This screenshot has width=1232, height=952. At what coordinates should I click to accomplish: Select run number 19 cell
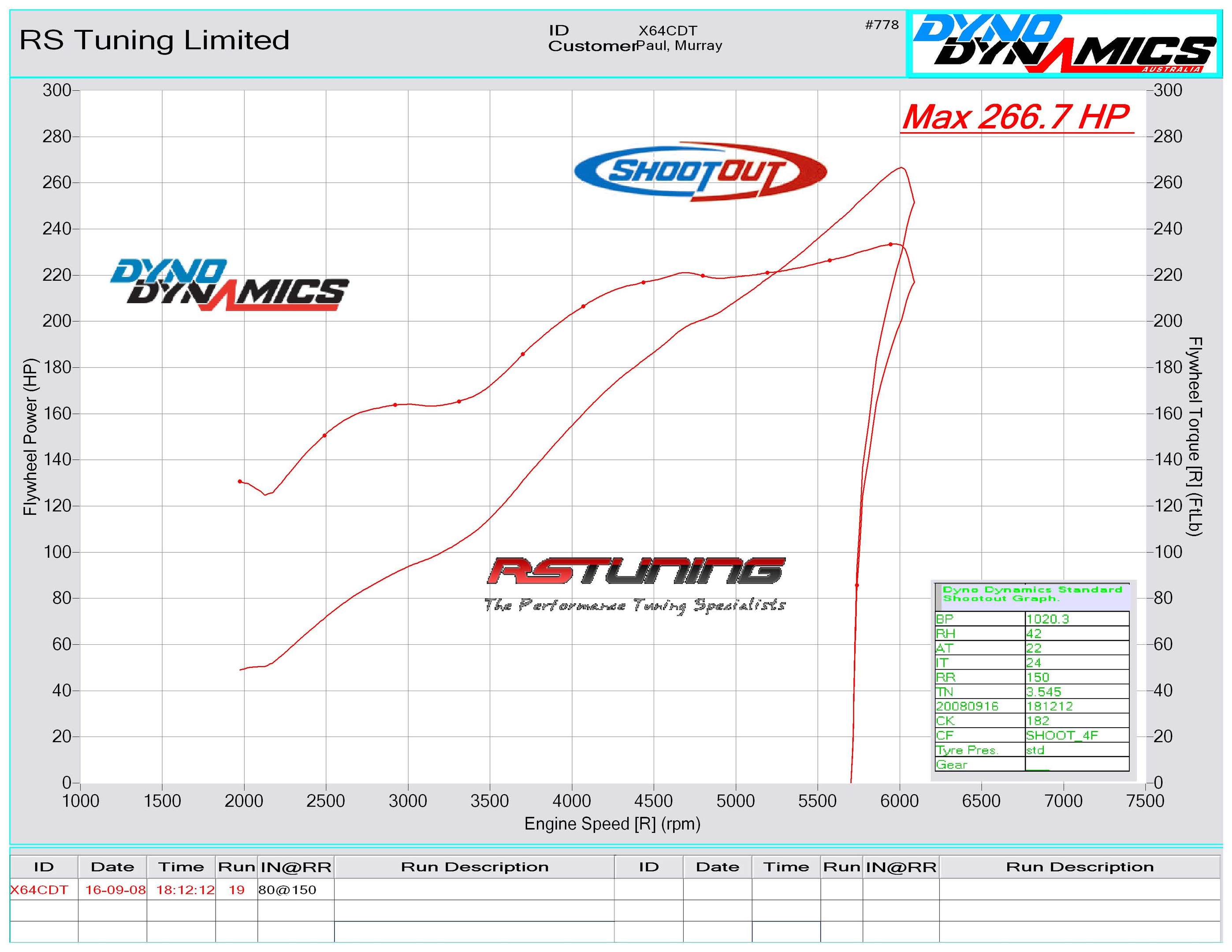[236, 889]
